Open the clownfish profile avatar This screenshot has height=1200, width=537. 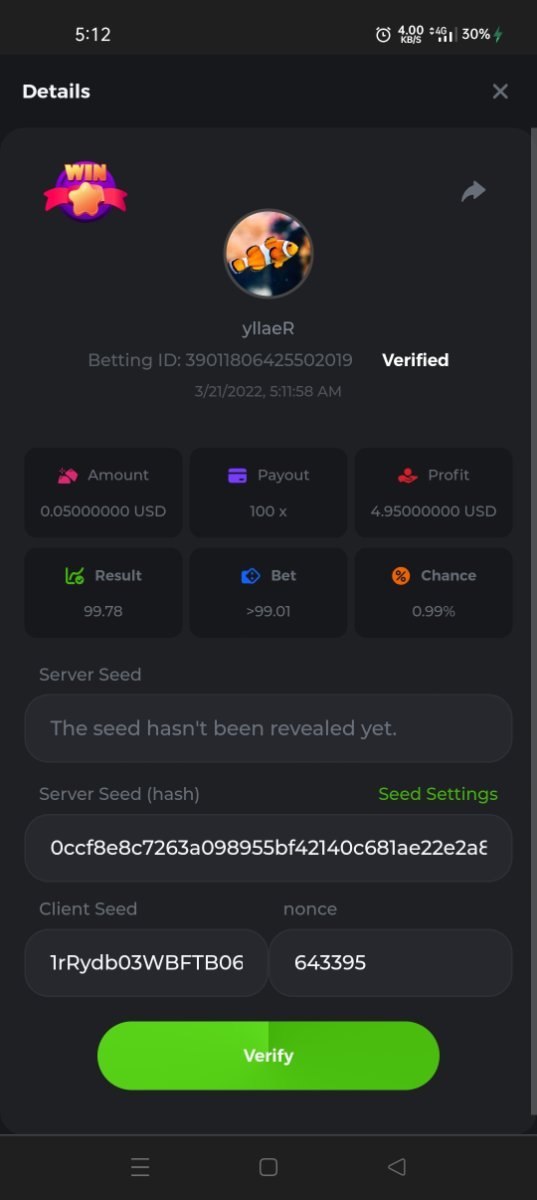[268, 254]
